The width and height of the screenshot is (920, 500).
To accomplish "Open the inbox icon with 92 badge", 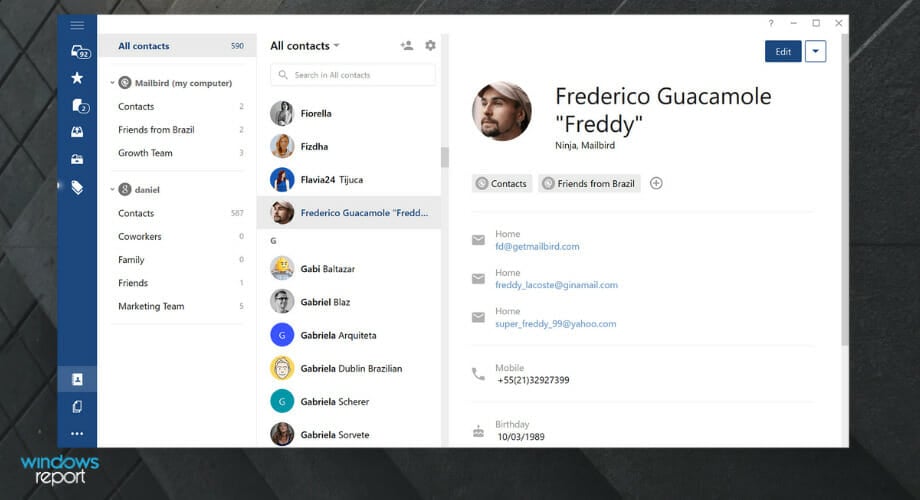I will point(79,52).
